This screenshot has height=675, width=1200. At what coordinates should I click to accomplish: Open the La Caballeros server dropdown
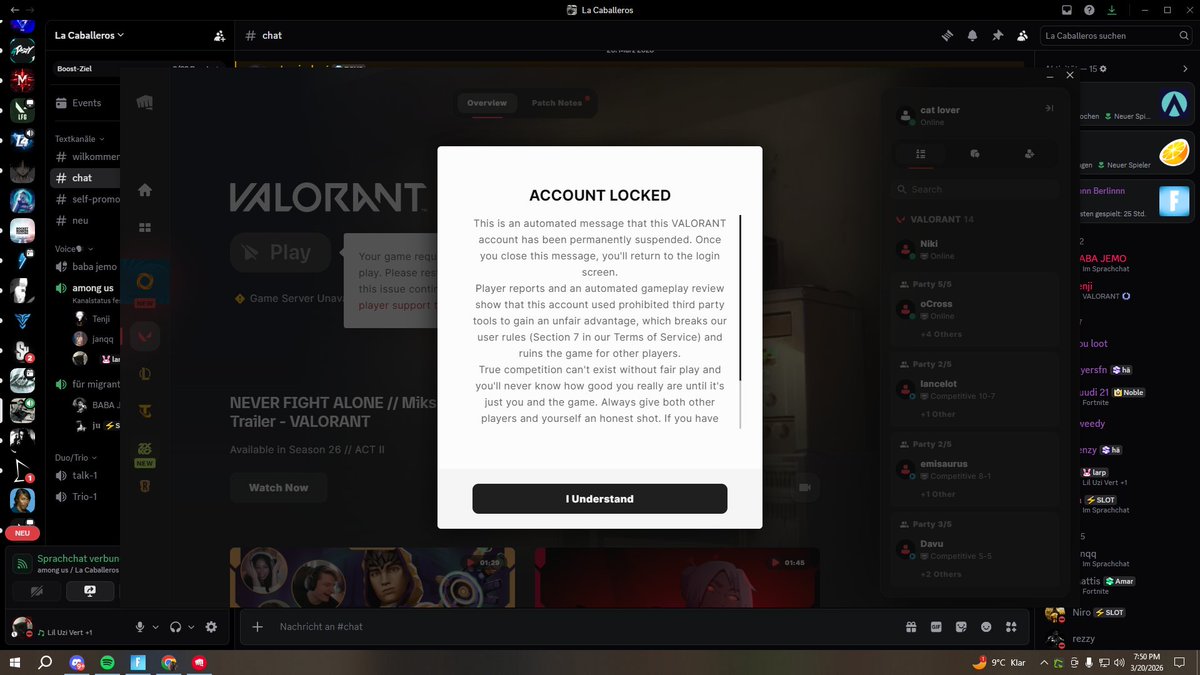[x=90, y=35]
